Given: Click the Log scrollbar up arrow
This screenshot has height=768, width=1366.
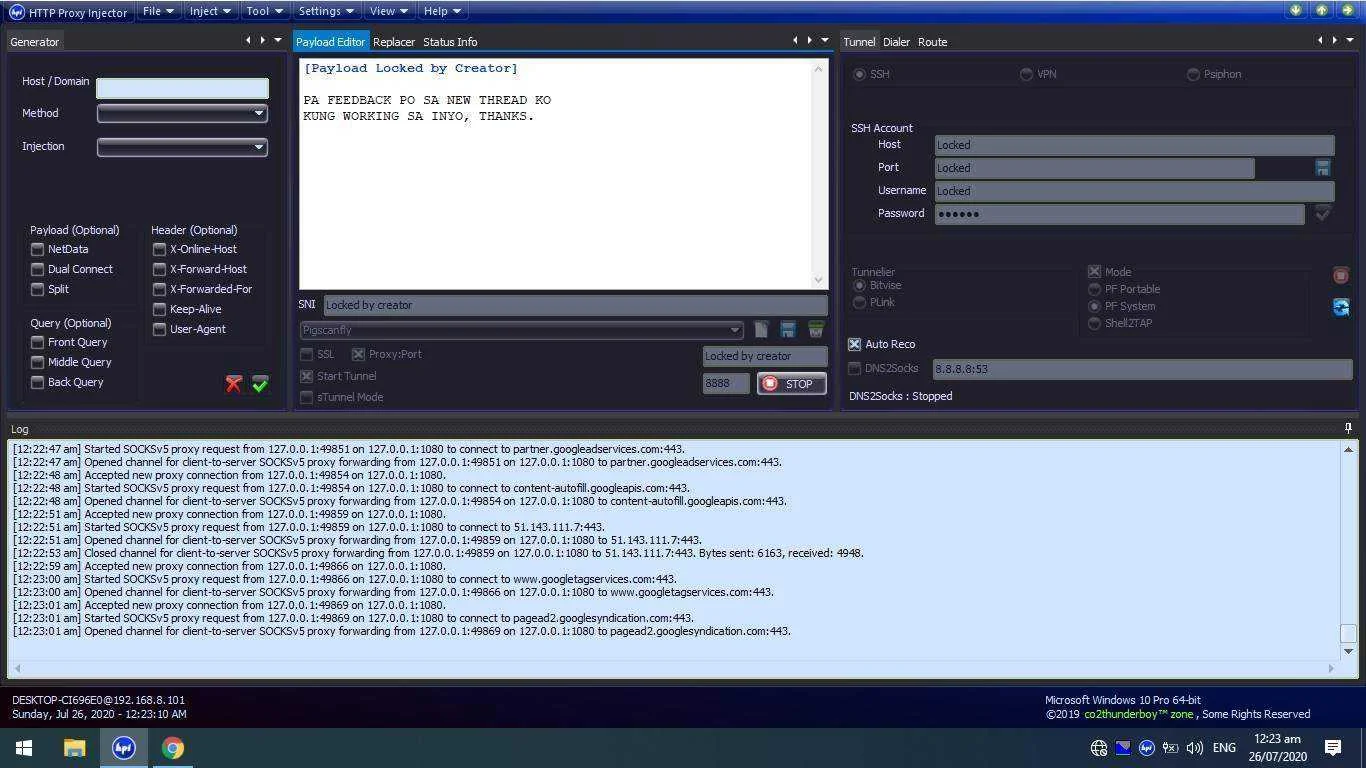Looking at the screenshot, I should tap(1348, 450).
